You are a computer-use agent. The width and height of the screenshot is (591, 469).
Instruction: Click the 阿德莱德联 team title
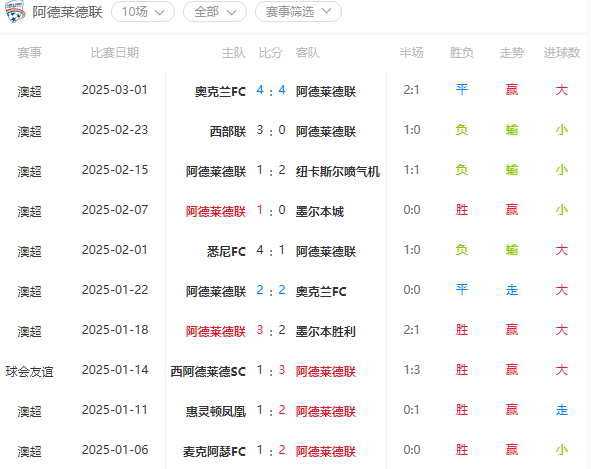67,12
